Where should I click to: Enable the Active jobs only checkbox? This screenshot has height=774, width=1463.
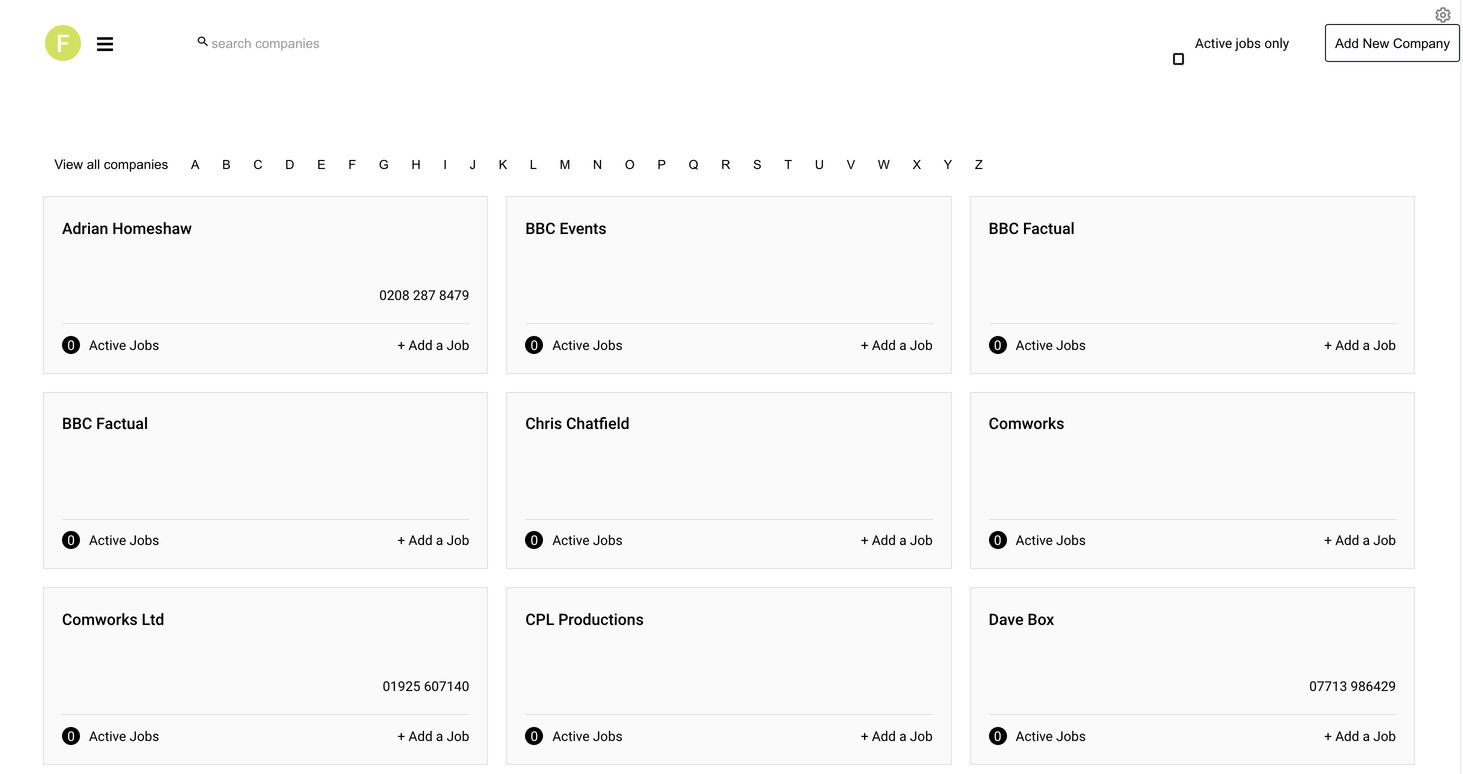pyautogui.click(x=1178, y=58)
